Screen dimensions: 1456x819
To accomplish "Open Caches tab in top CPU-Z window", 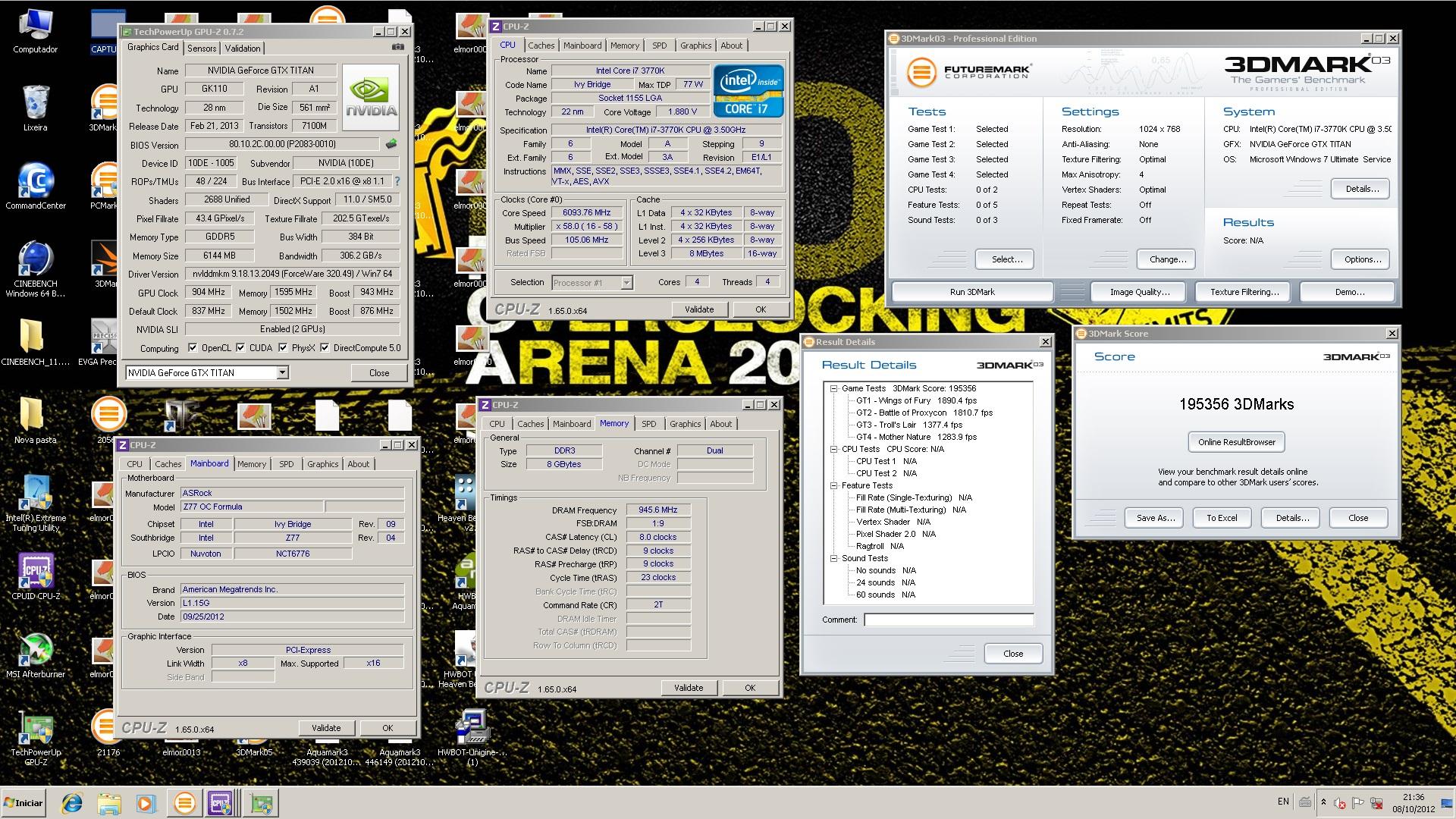I will click(541, 45).
